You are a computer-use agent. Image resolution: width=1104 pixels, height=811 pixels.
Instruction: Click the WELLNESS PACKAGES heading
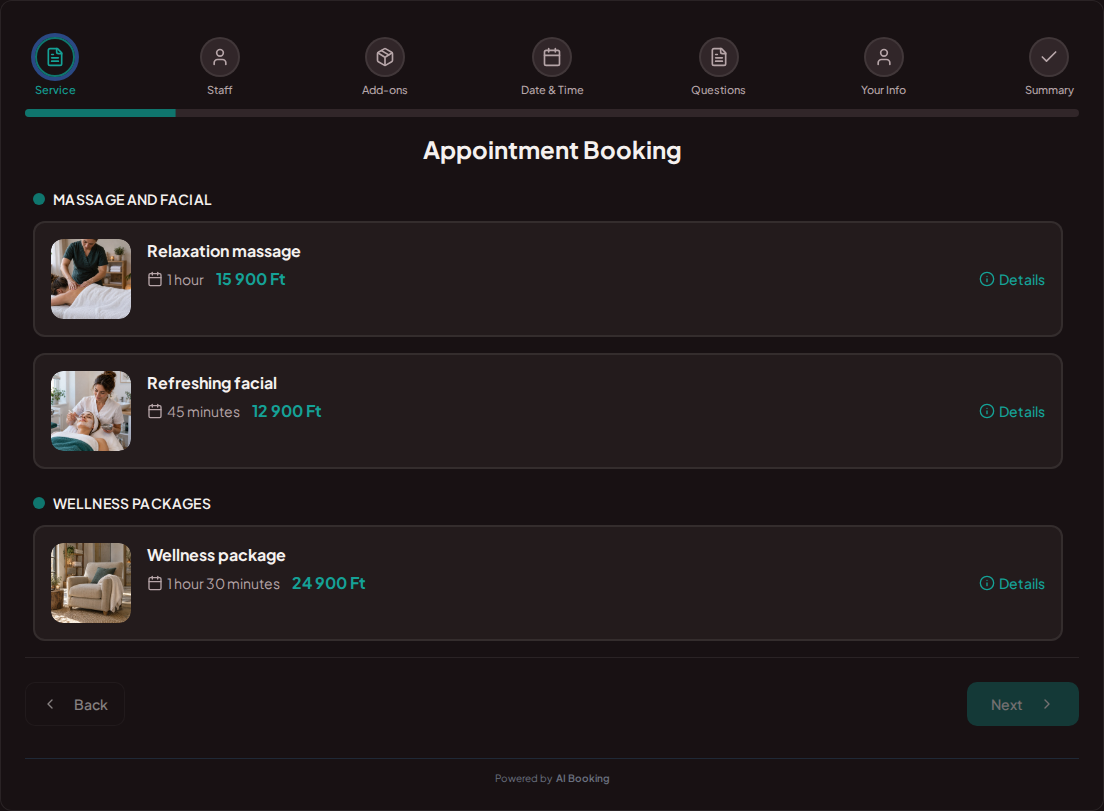[132, 504]
